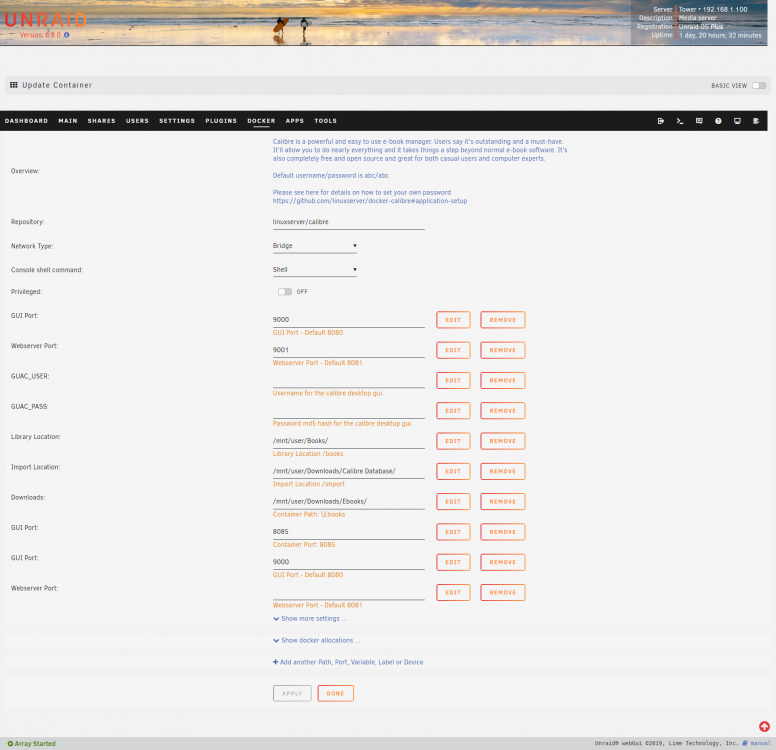Viewport: 776px width, 750px height.
Task: Click the Feedback icon in the nav bar
Action: 699,121
